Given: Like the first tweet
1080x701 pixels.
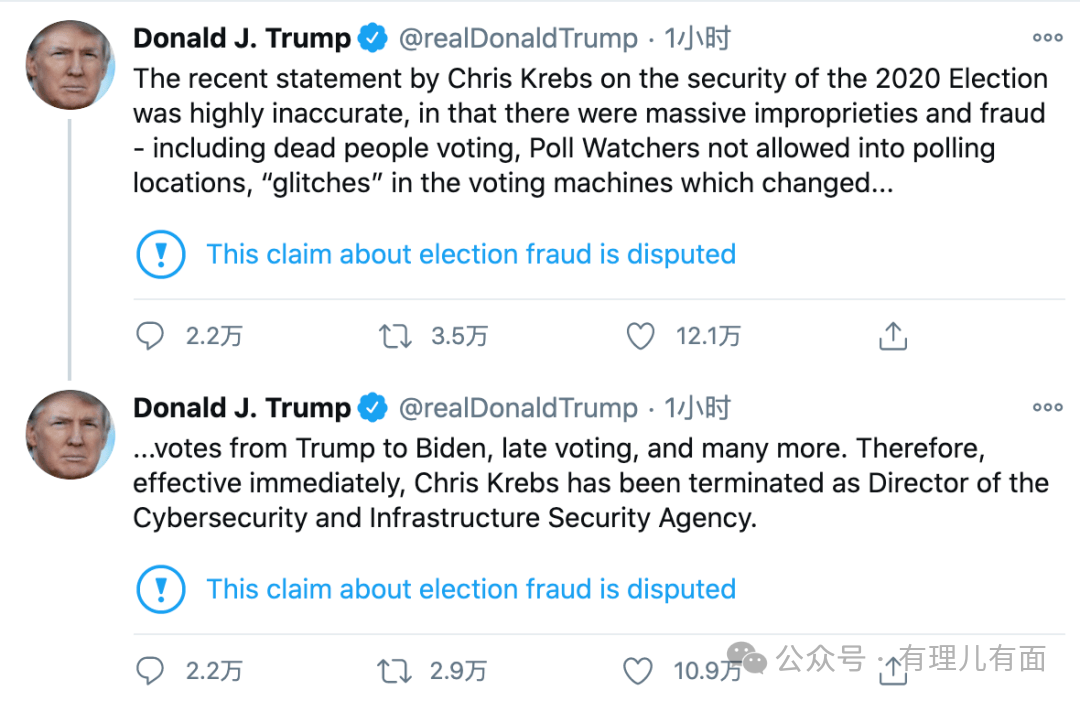Looking at the screenshot, I should 640,336.
